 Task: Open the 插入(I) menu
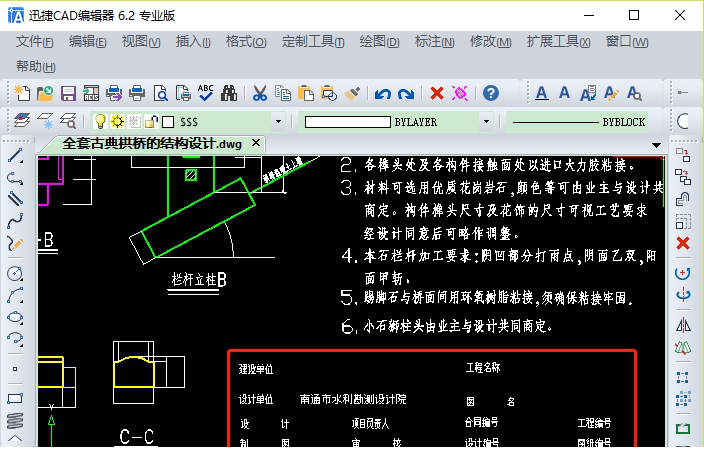pyautogui.click(x=193, y=42)
